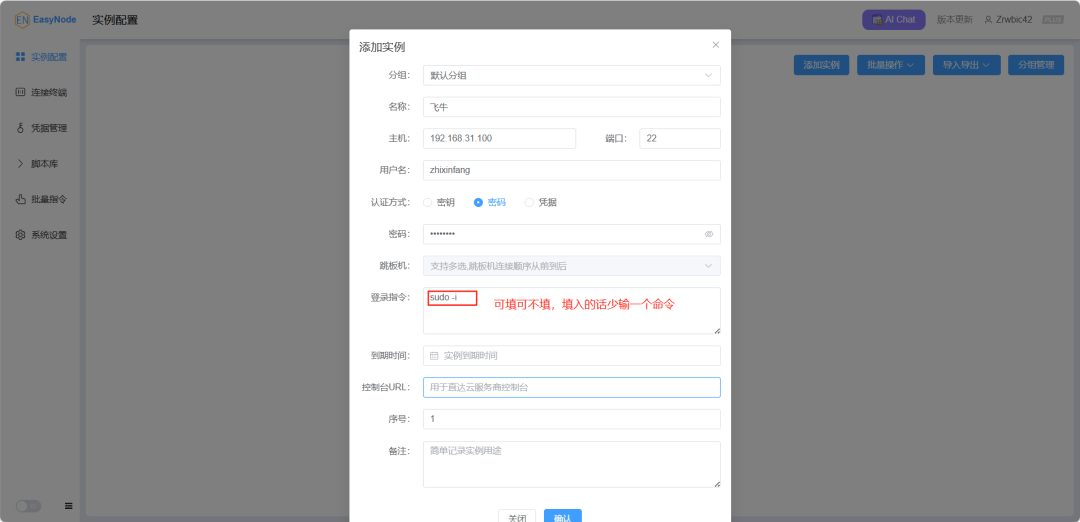The height and width of the screenshot is (522, 1080).
Task: Expand 脚本库 in the sidebar
Action: (x=41, y=164)
